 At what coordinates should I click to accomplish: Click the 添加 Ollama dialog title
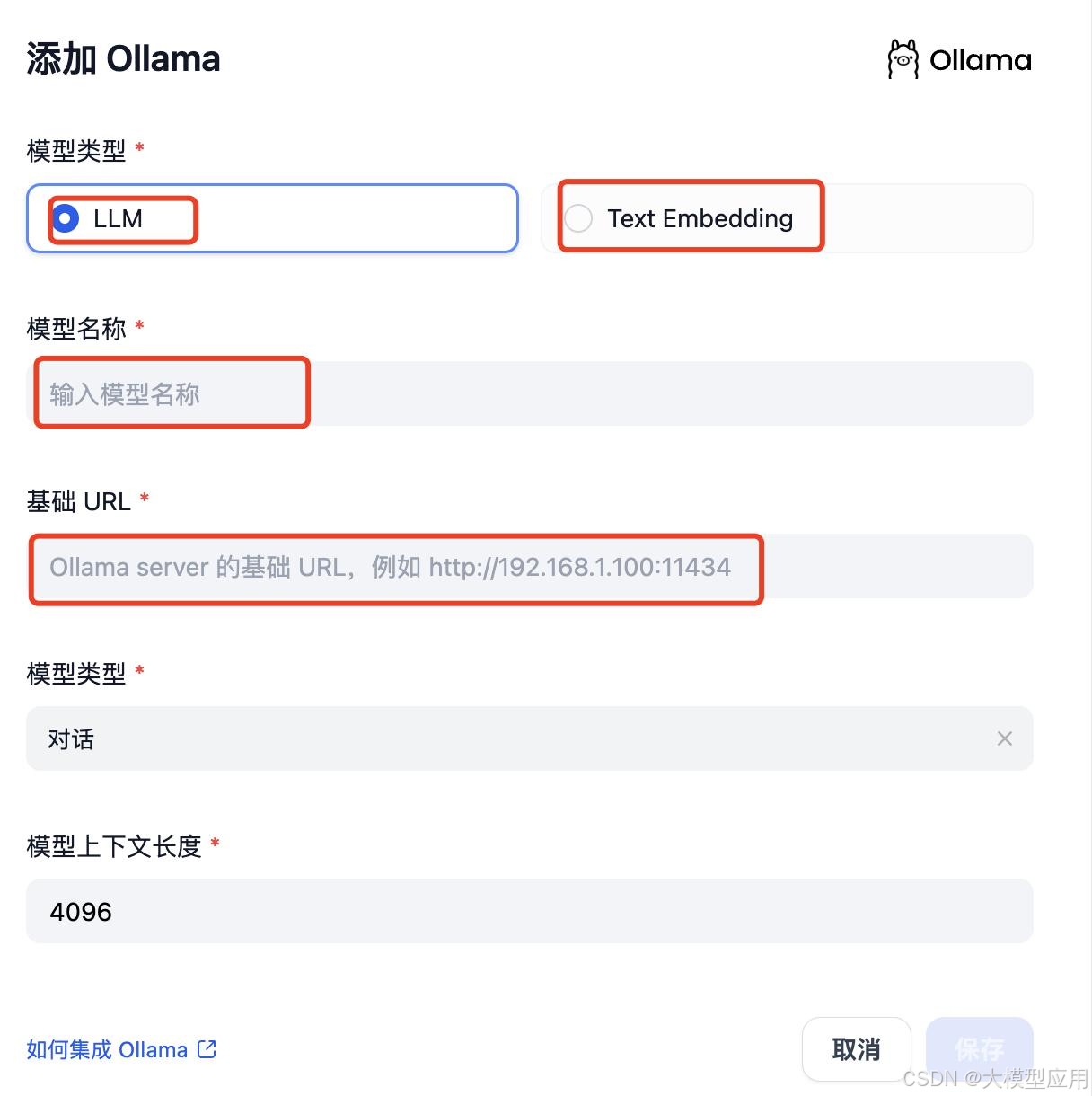point(123,57)
